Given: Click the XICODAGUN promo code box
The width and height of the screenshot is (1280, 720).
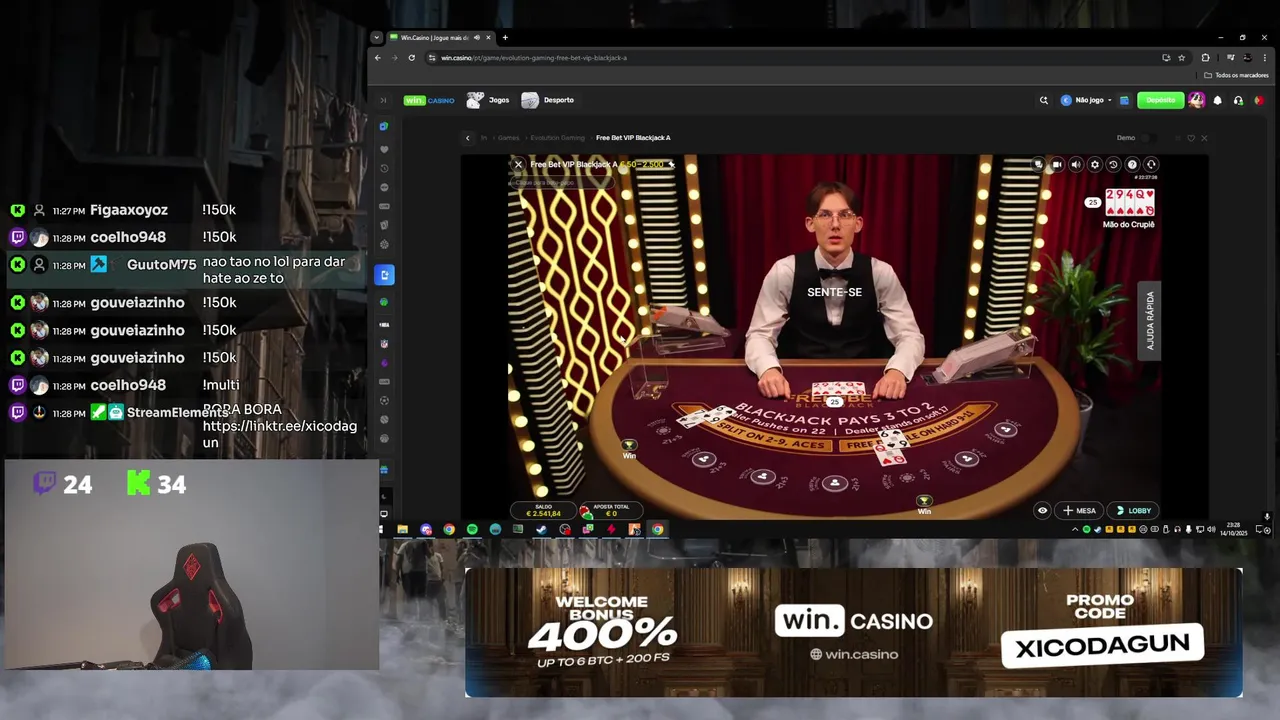Looking at the screenshot, I should (x=1102, y=647).
